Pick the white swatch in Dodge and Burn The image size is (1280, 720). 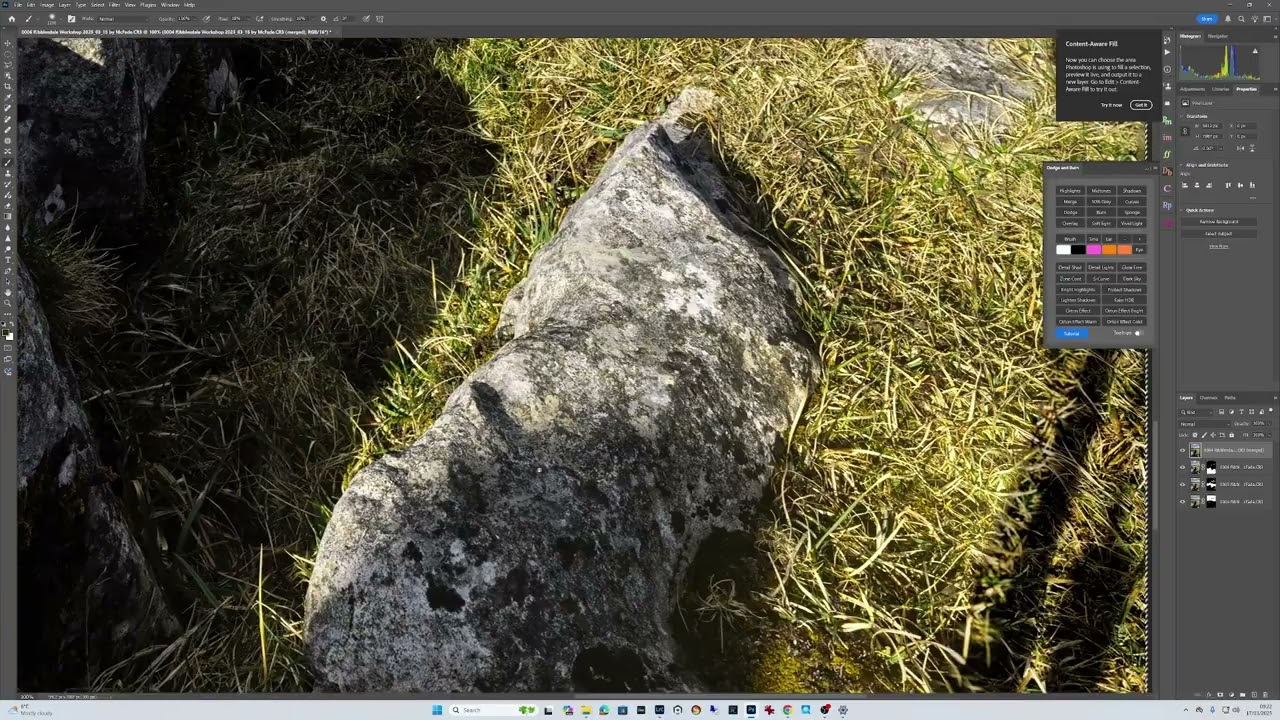(x=1063, y=250)
